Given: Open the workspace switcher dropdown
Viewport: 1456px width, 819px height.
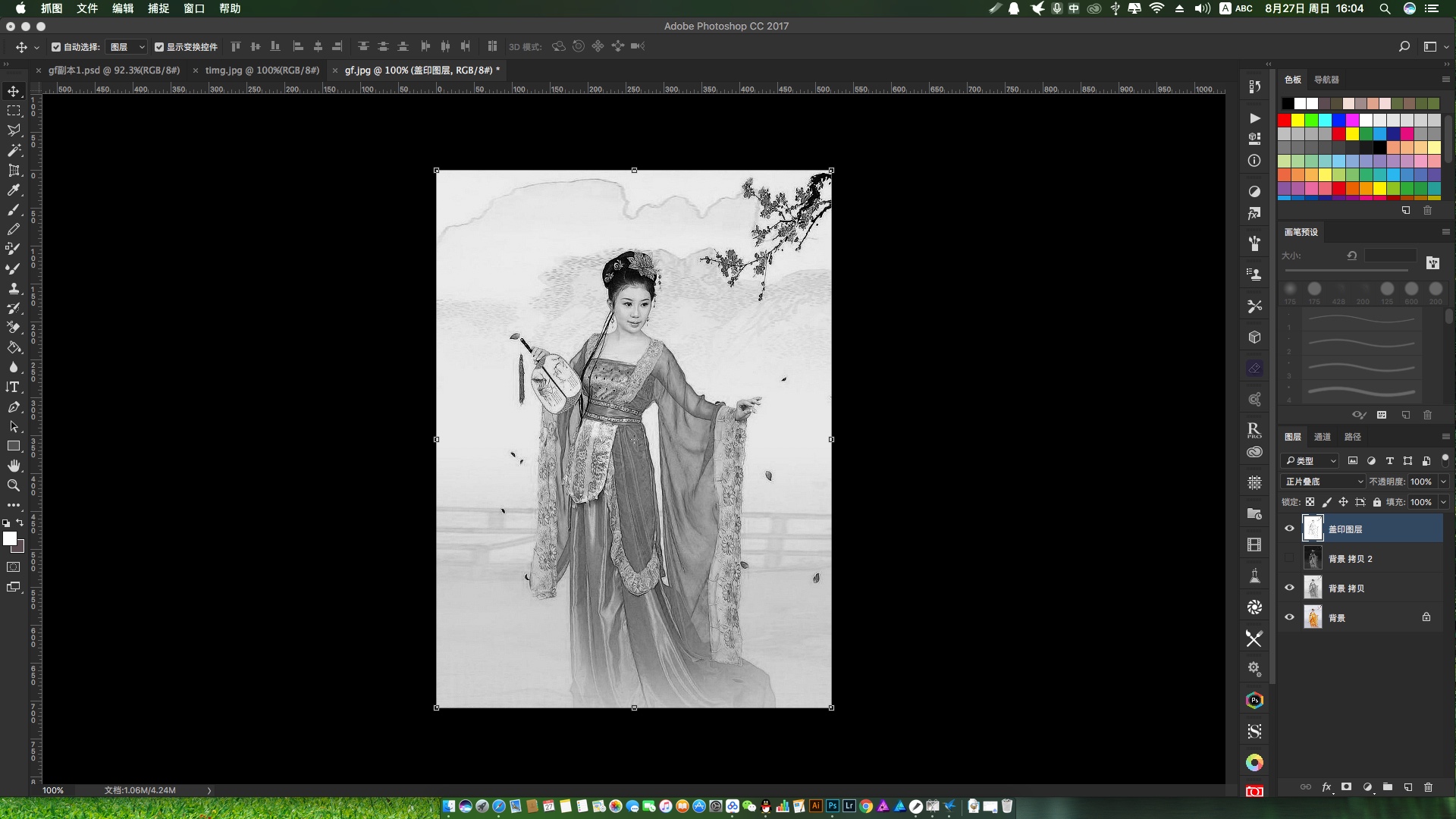Looking at the screenshot, I should (1436, 46).
